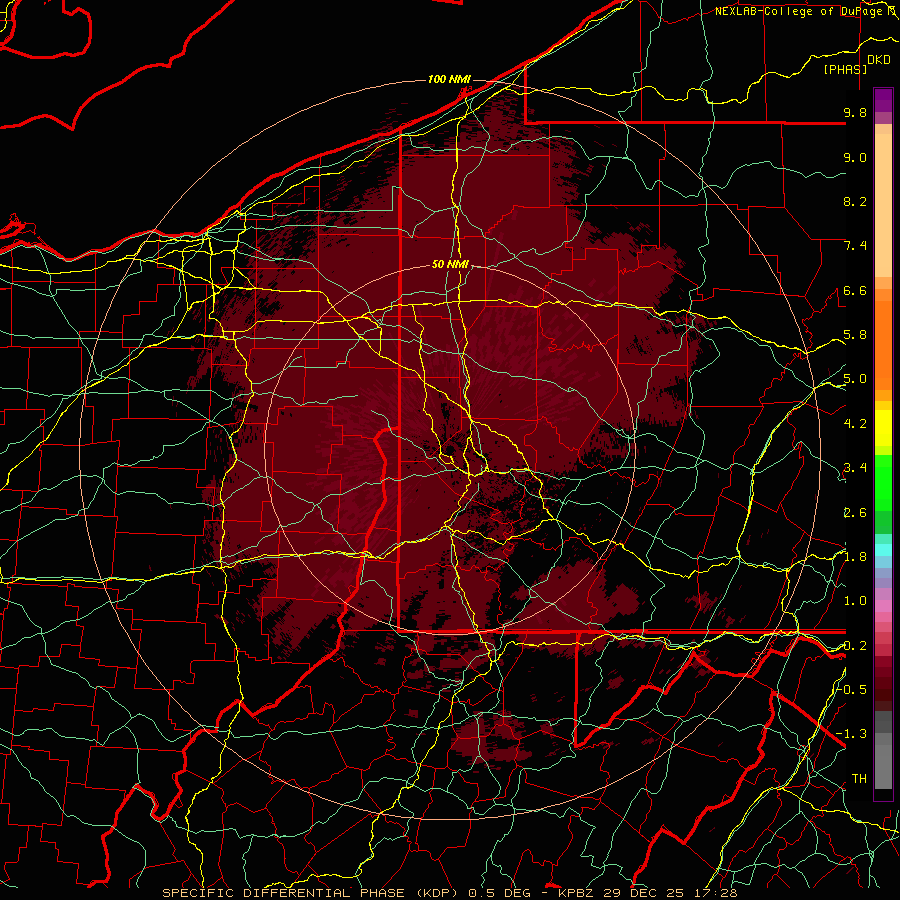Click the 7.4 legend value
The image size is (900, 900).
(x=855, y=246)
